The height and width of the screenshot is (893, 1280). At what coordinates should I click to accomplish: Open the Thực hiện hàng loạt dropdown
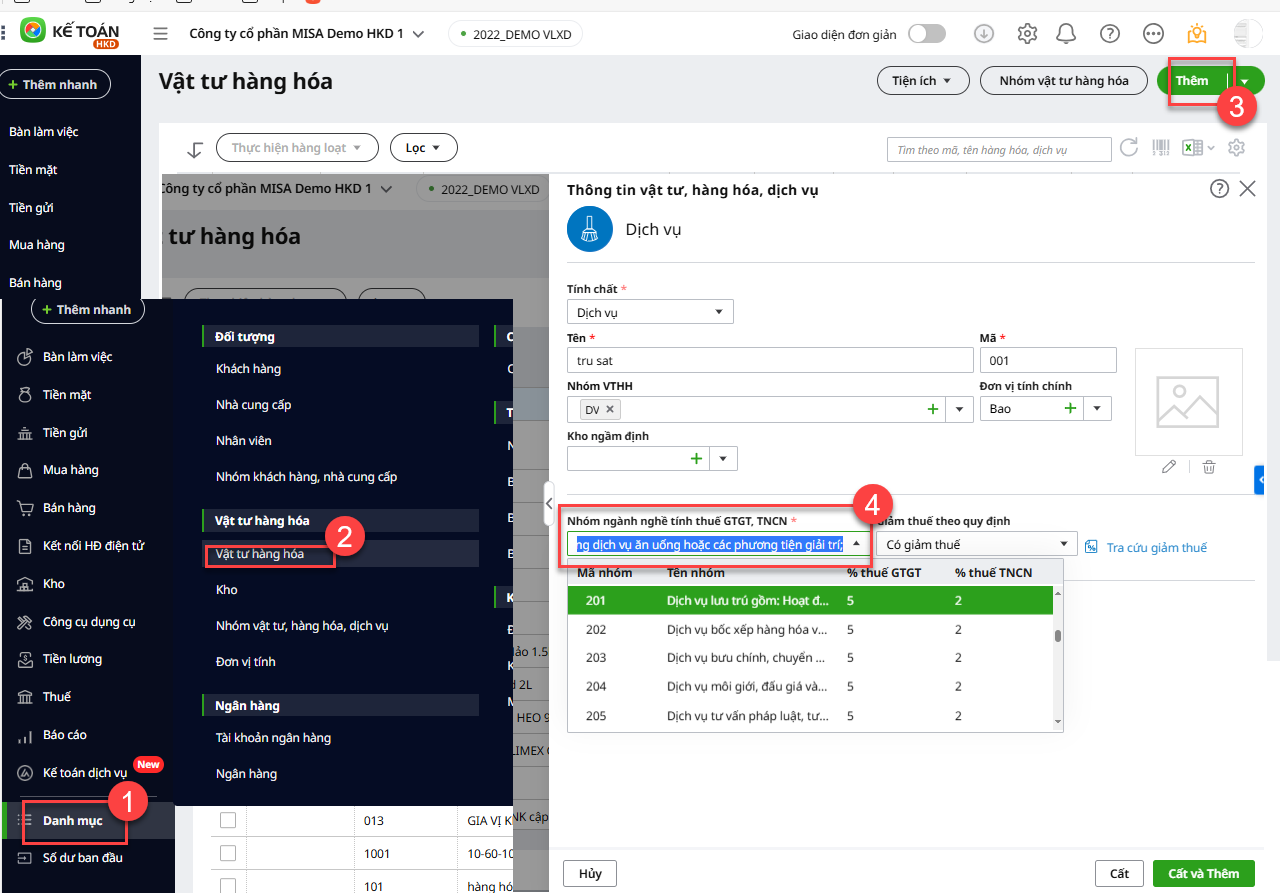[297, 148]
